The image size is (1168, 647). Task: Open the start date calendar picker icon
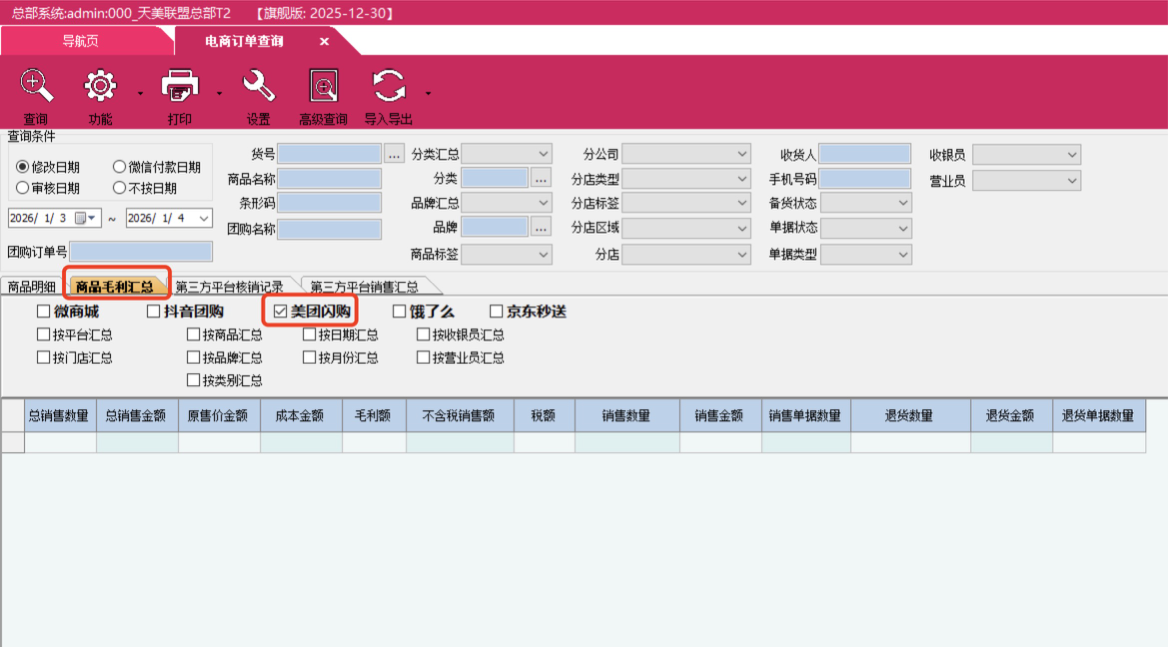click(82, 218)
